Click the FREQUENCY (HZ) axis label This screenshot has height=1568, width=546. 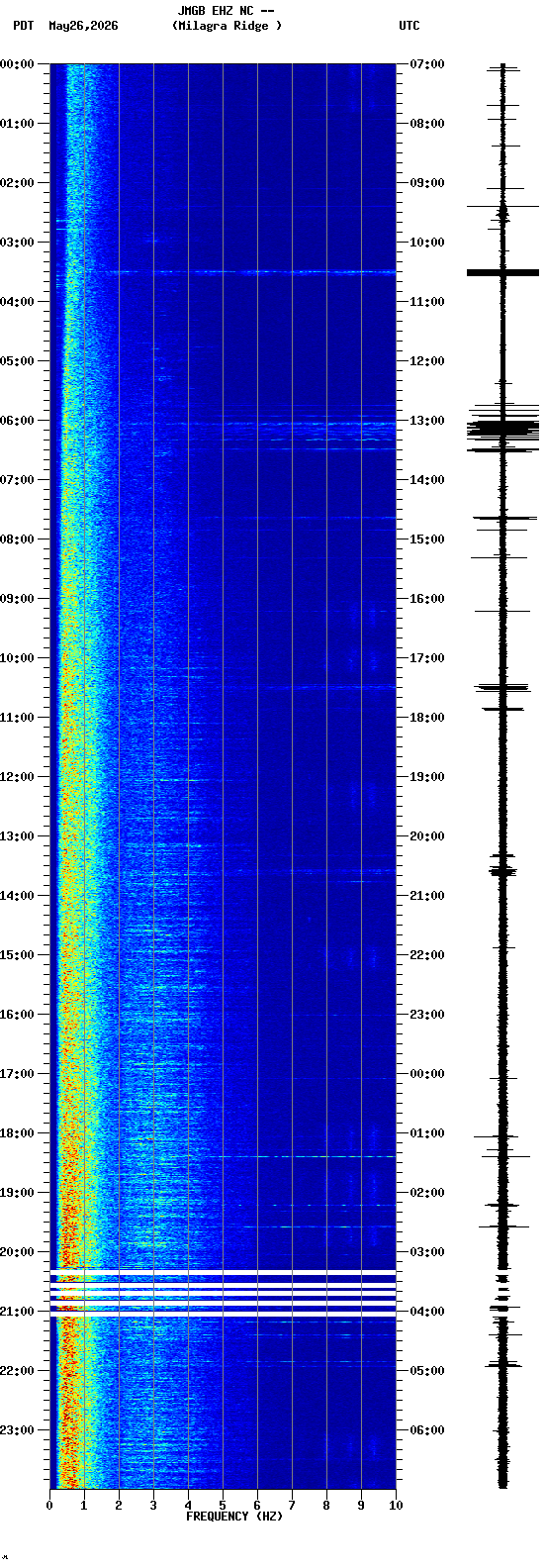click(x=234, y=1517)
